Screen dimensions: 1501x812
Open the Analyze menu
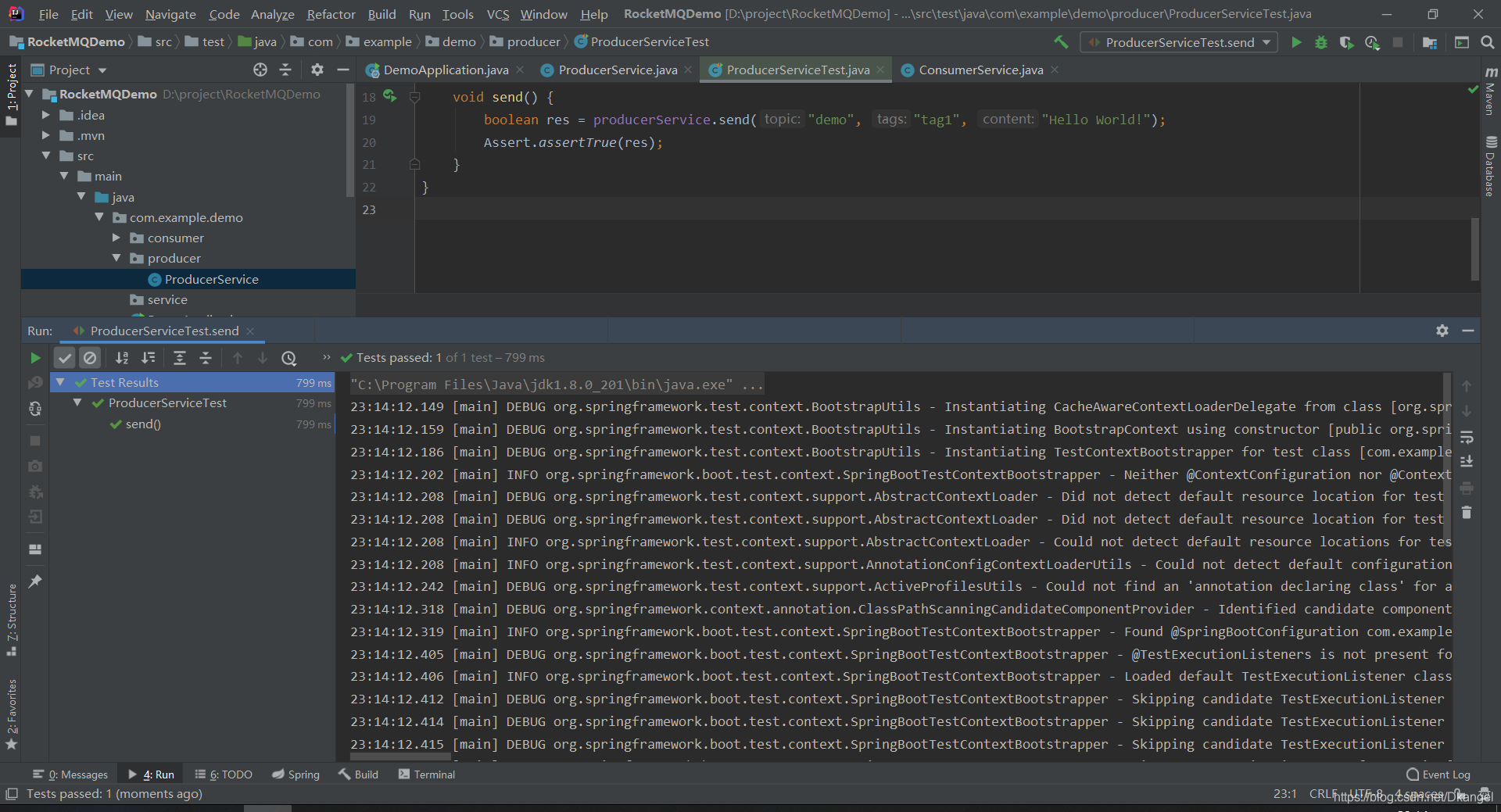(x=272, y=14)
